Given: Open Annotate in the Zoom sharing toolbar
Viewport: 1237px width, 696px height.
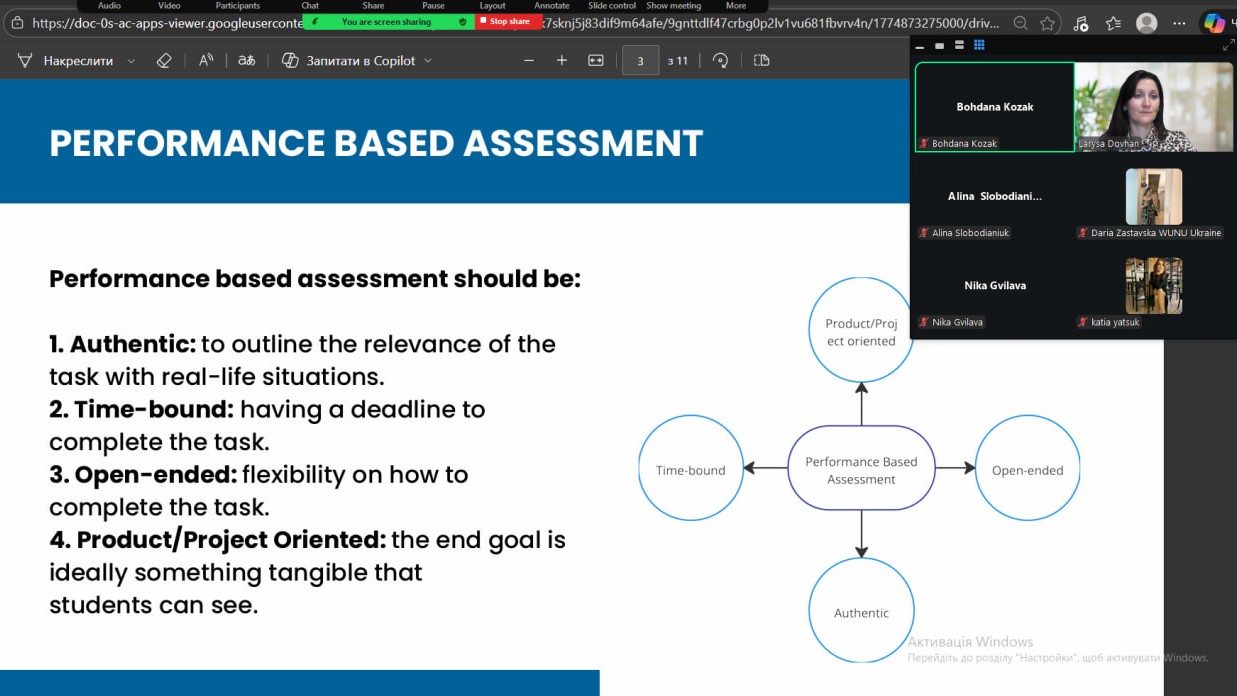Looking at the screenshot, I should (x=551, y=6).
